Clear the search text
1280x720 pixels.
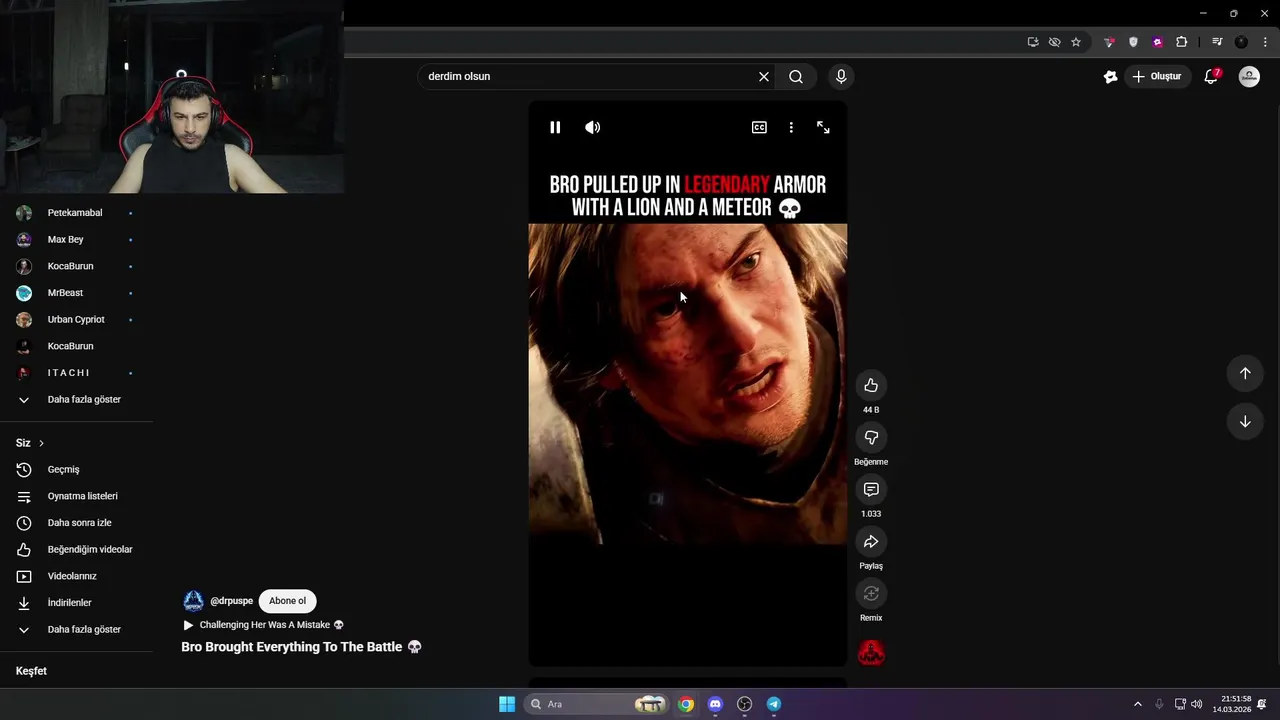[x=764, y=76]
